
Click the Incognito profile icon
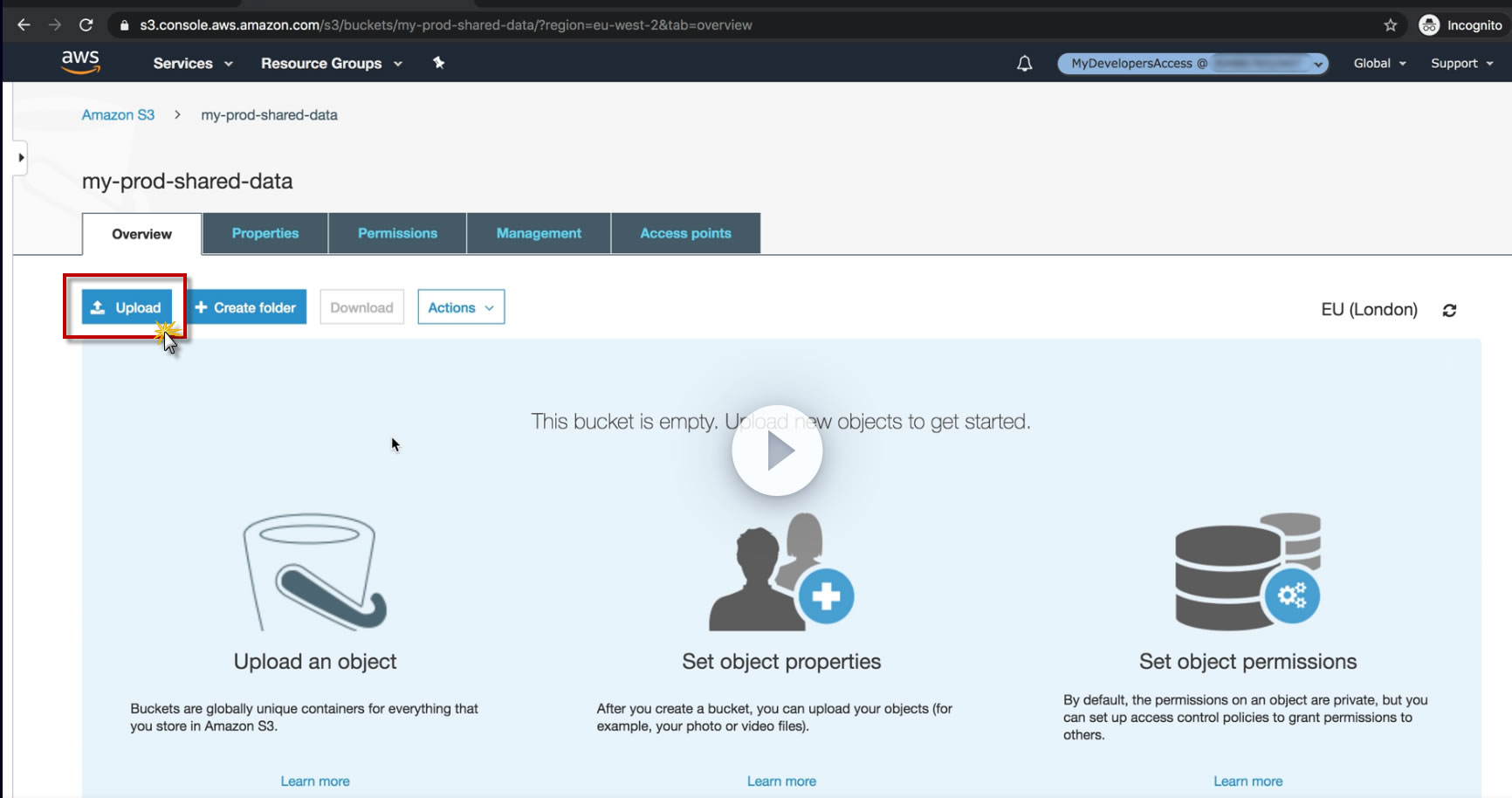tap(1429, 25)
